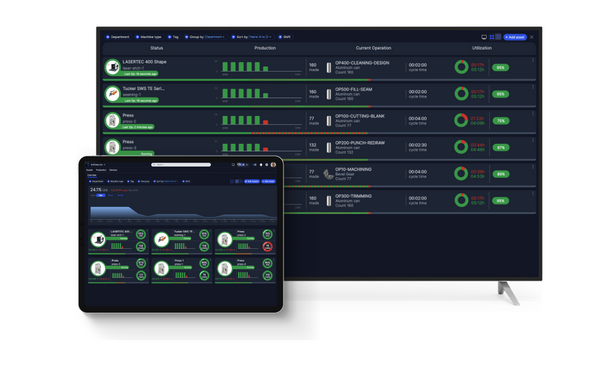Select the OP400-CLEANING-DESIGN operation name
Screen dimensions: 600x366
tap(362, 63)
